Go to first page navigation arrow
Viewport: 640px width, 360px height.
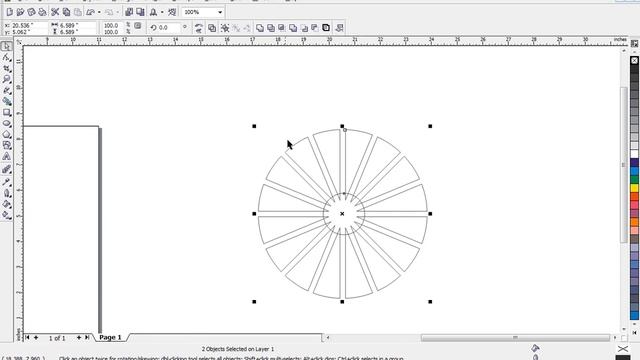(27, 338)
